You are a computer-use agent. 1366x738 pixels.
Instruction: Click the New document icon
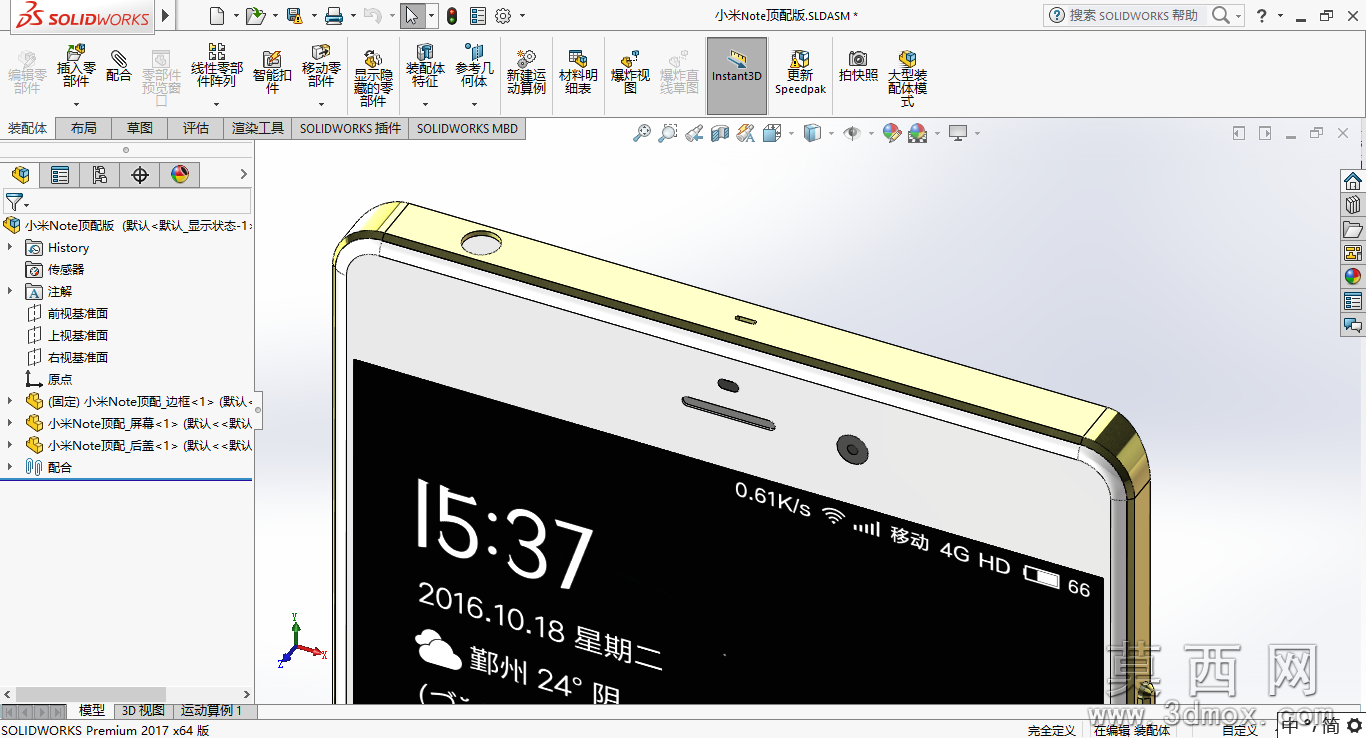(217, 15)
